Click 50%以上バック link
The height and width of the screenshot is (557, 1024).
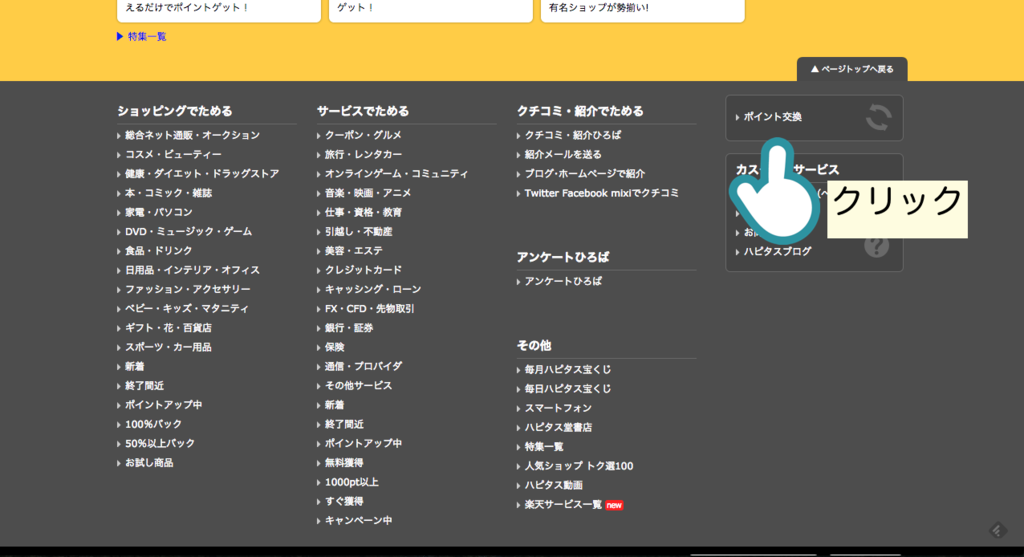point(160,443)
